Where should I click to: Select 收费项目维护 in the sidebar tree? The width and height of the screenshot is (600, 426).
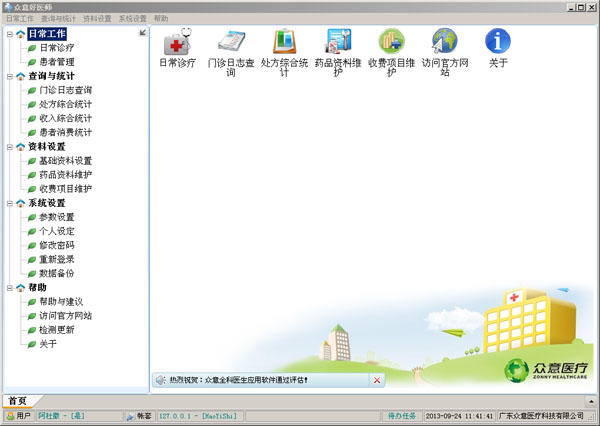[65, 189]
